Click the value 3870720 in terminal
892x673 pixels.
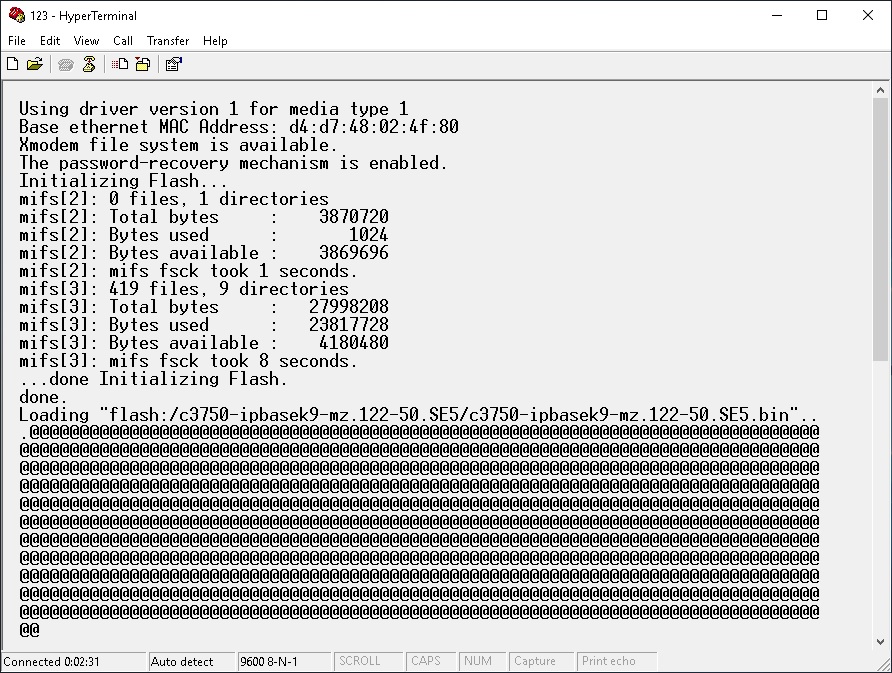pos(354,217)
